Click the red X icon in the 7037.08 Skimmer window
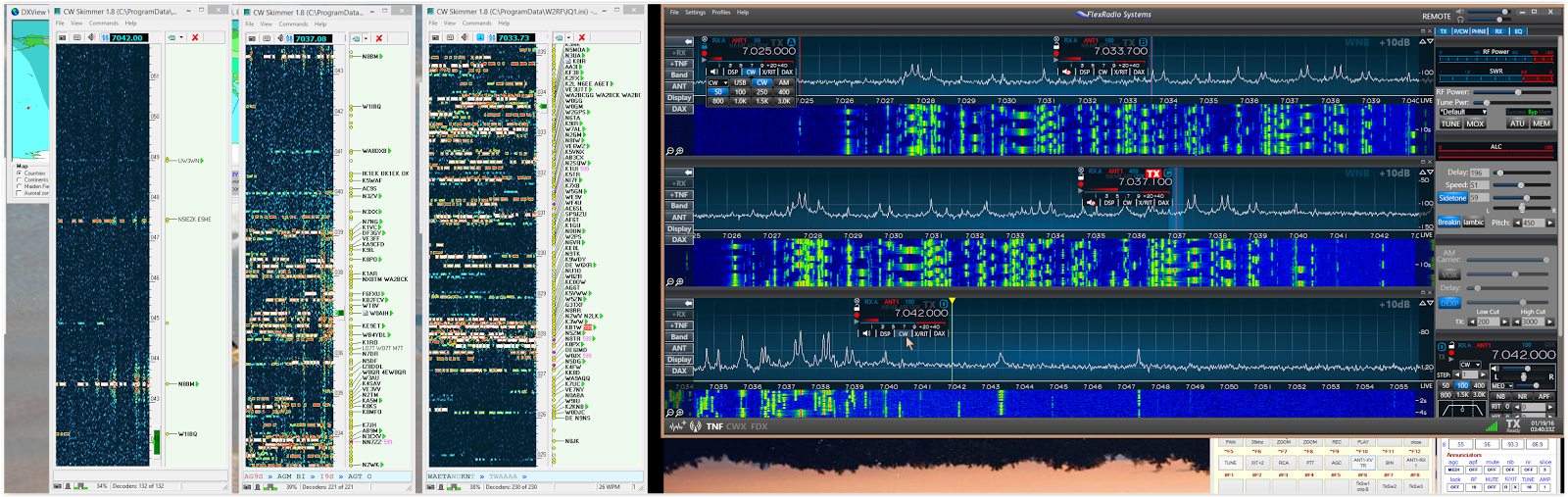The height and width of the screenshot is (497, 1568). pyautogui.click(x=379, y=38)
